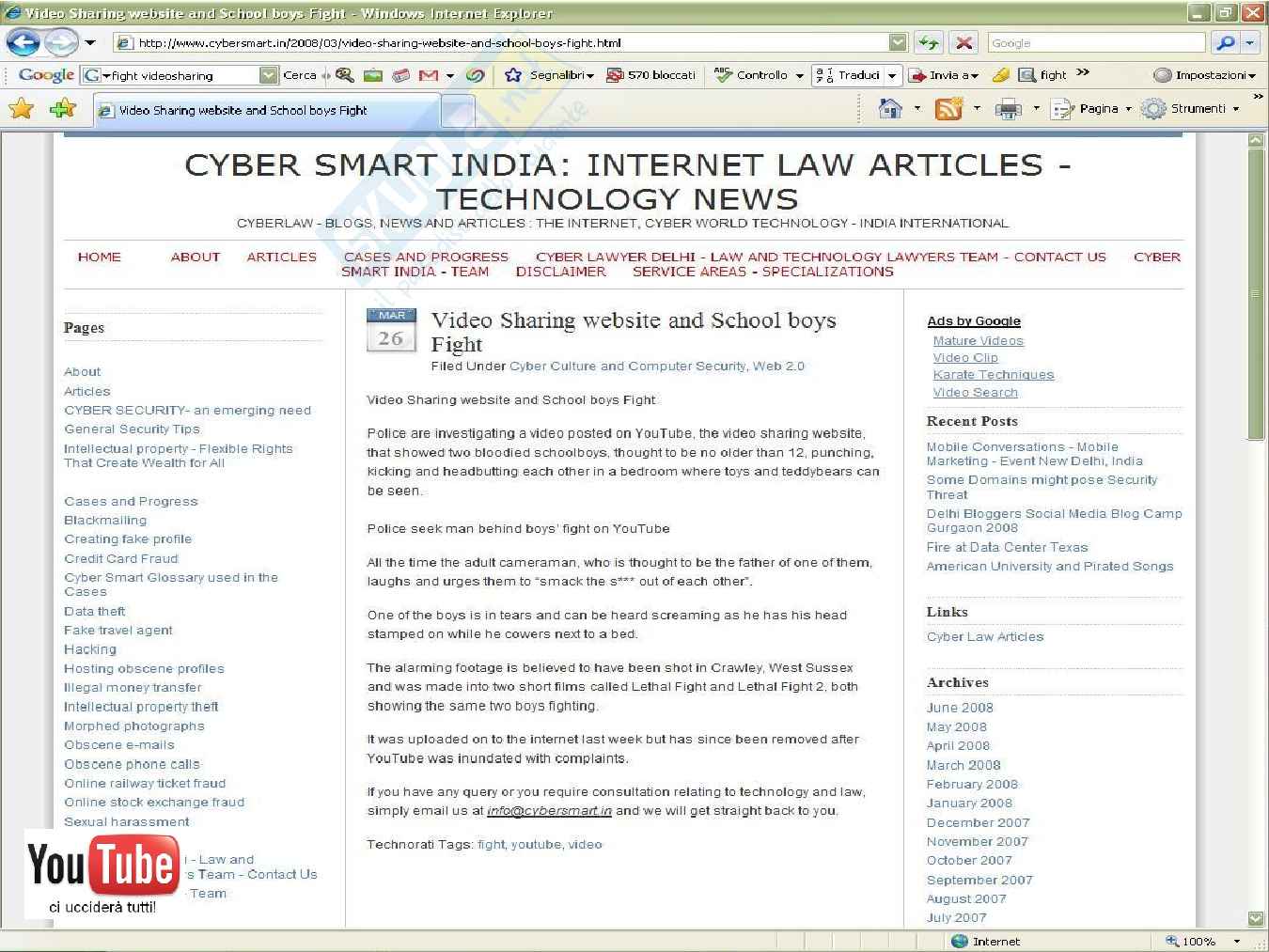Open the March 2008 archive link
The height and width of the screenshot is (952, 1269).
[x=963, y=765]
